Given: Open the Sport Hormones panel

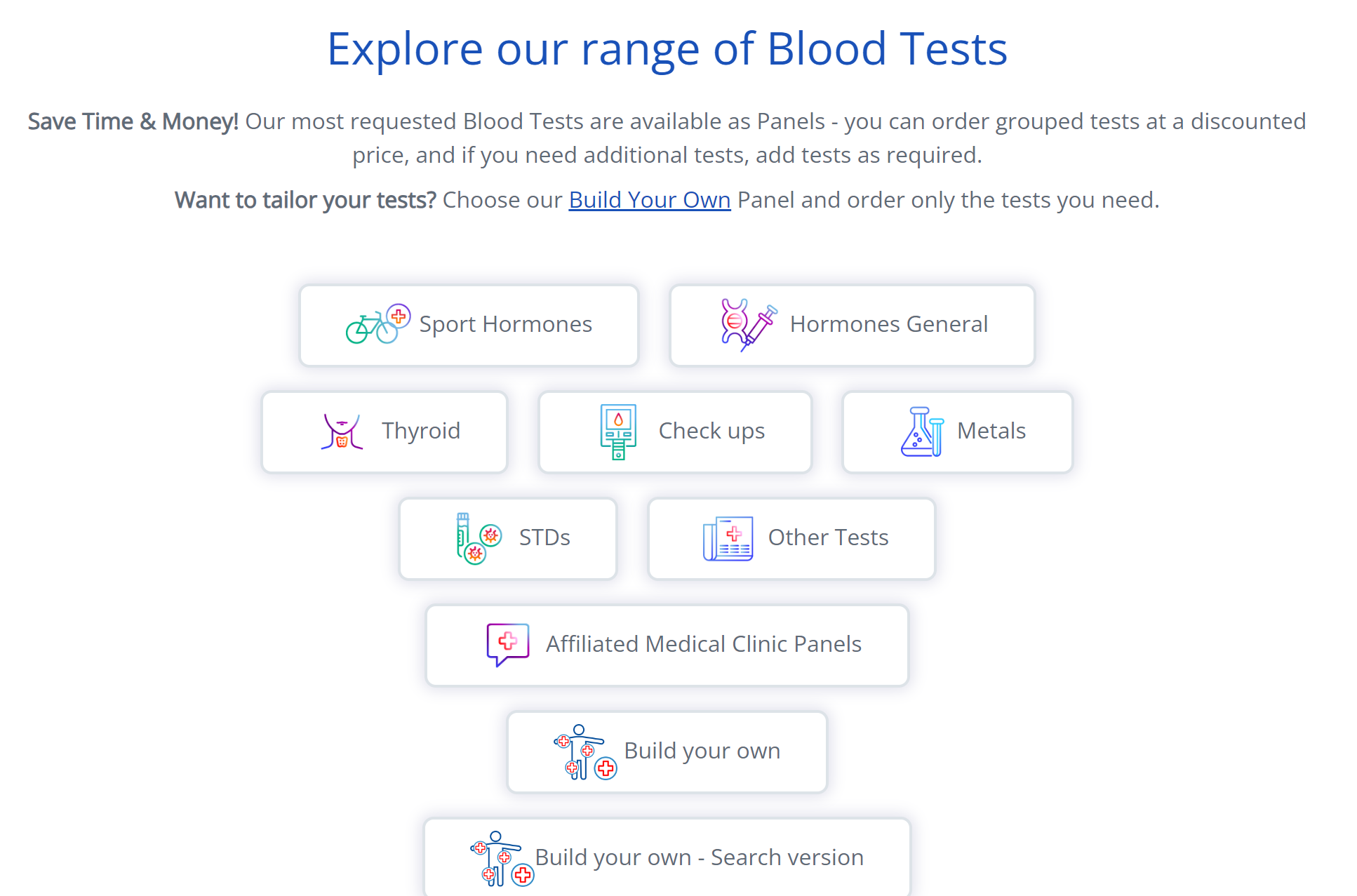Looking at the screenshot, I should click(469, 325).
